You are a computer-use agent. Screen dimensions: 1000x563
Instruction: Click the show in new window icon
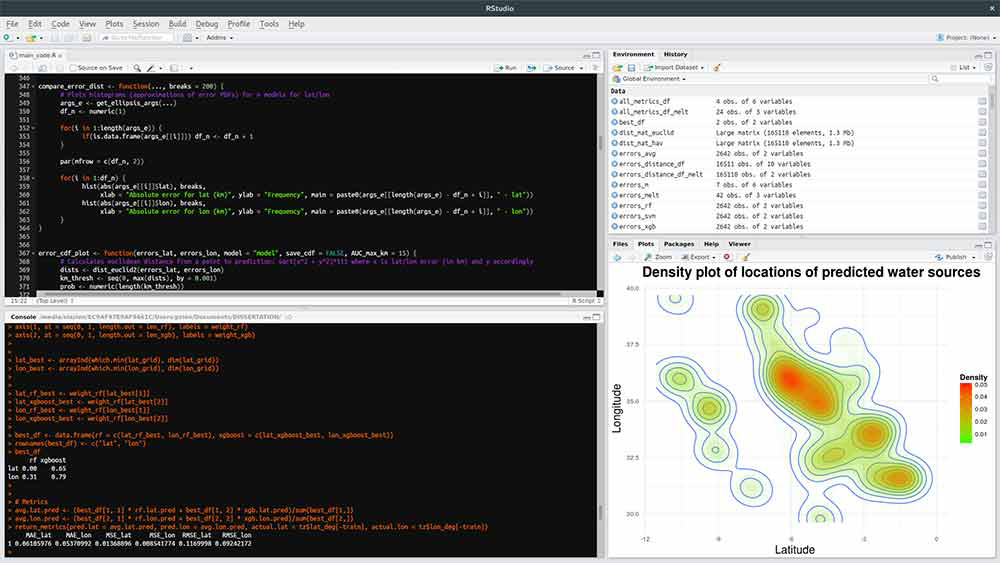coord(43,68)
